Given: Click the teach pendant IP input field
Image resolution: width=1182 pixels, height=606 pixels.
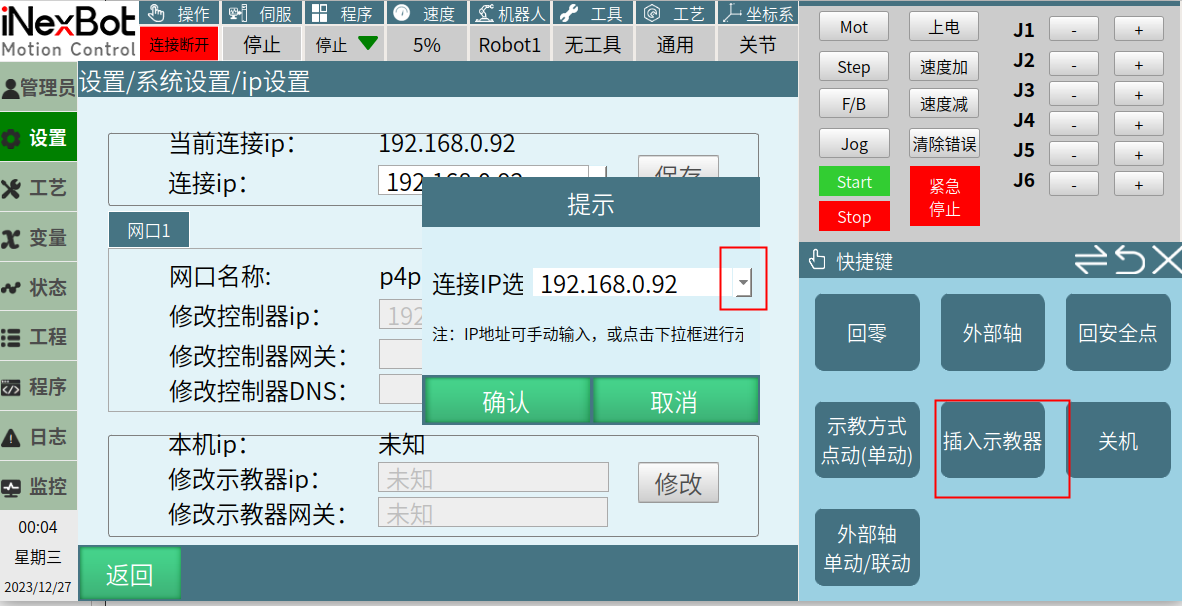Looking at the screenshot, I should (x=492, y=478).
